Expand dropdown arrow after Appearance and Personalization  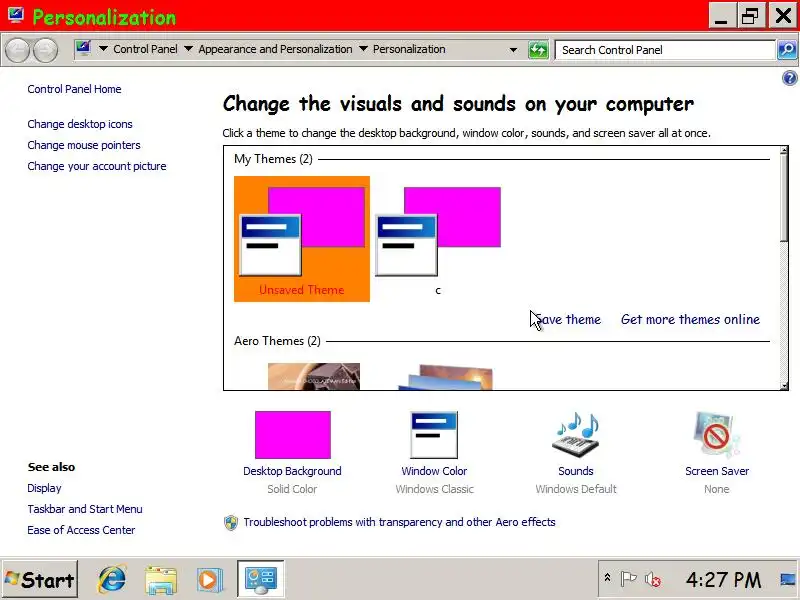point(363,49)
